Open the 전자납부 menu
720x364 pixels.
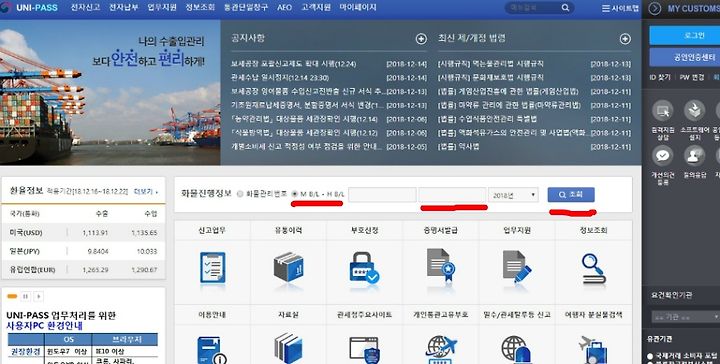click(x=124, y=8)
